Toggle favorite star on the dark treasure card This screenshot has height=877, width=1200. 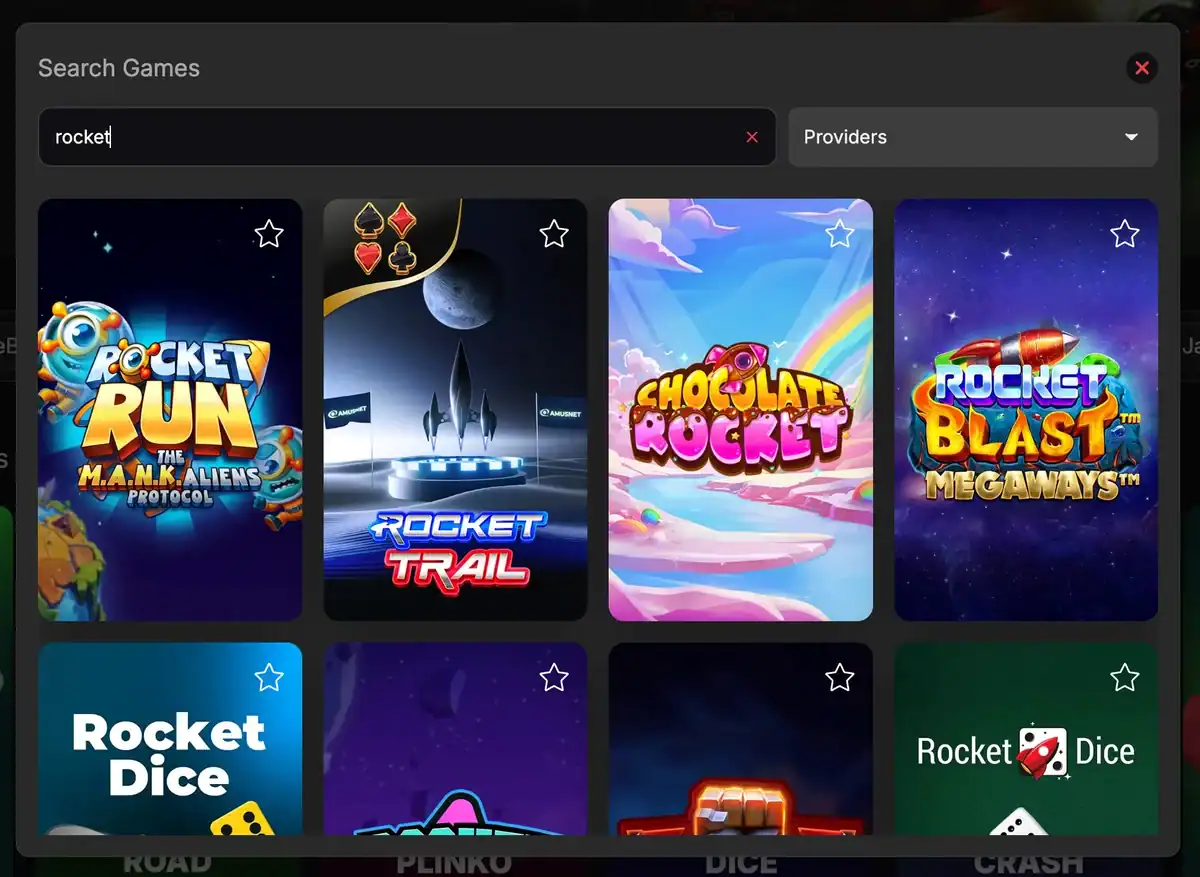click(x=839, y=678)
